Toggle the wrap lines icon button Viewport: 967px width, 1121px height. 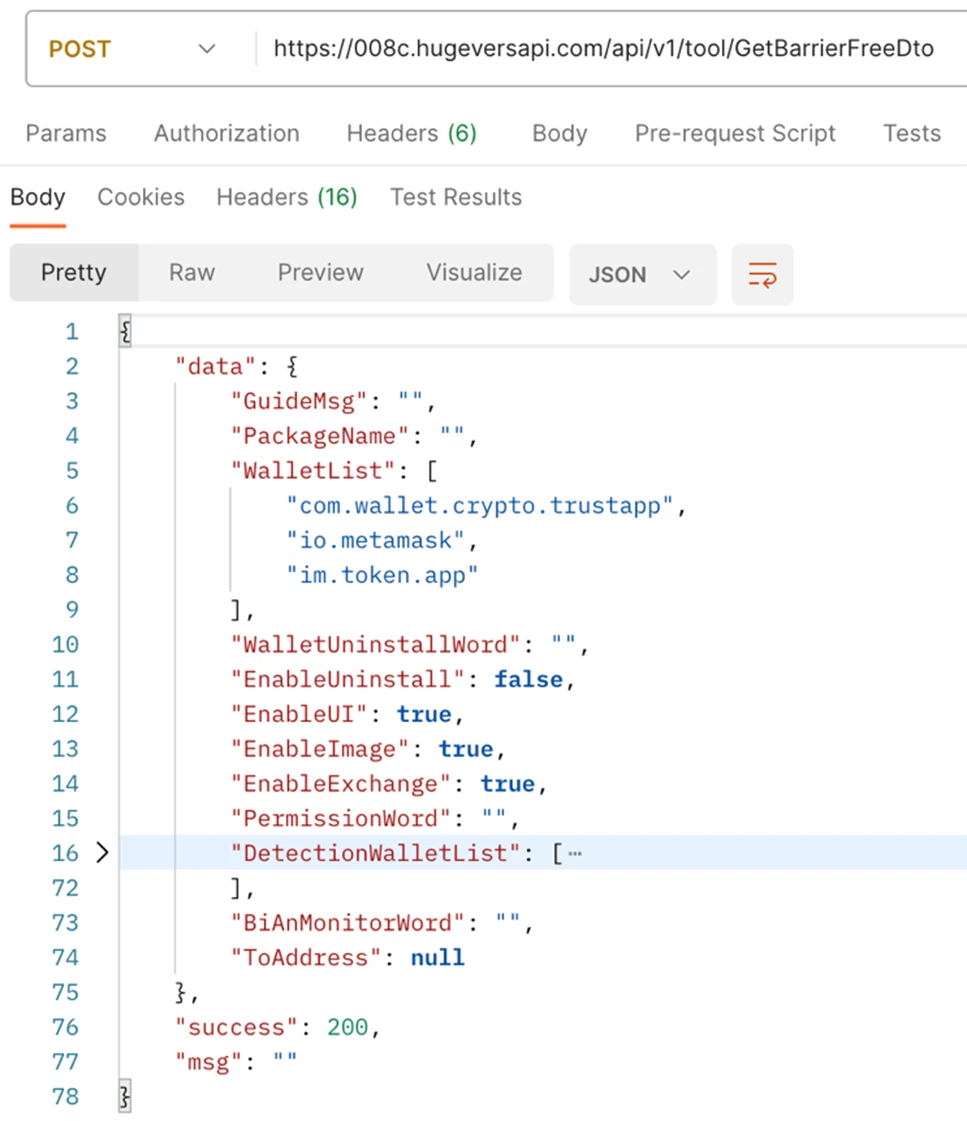click(762, 274)
